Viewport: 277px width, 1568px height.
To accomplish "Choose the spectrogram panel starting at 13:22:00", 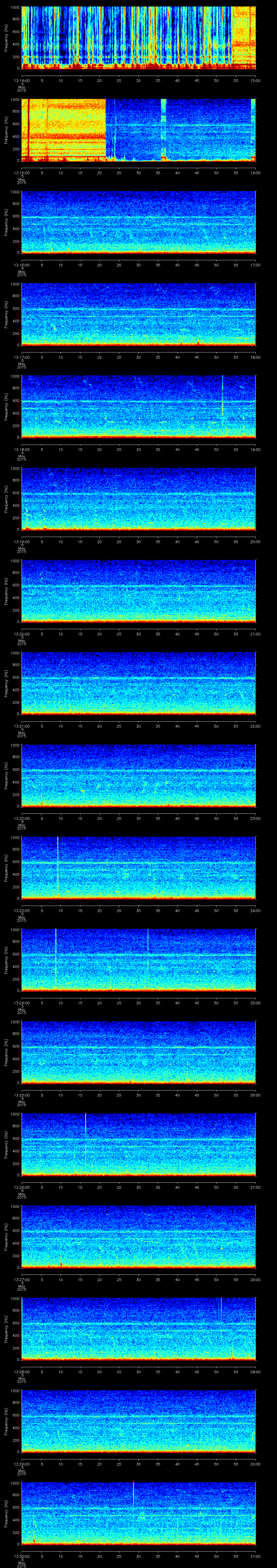I will [x=139, y=776].
